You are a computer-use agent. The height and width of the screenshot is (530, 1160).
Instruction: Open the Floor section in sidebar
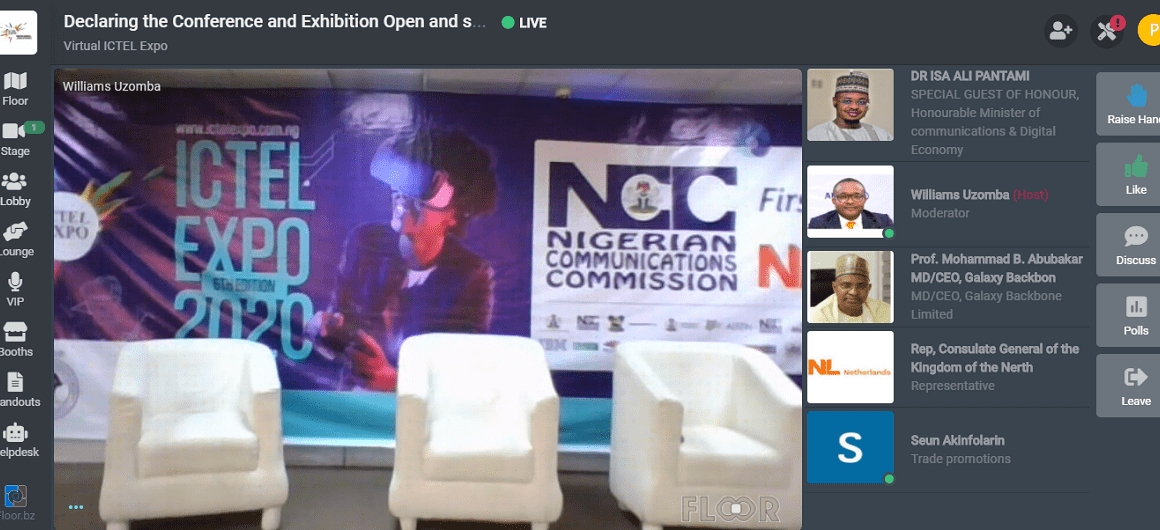15,88
